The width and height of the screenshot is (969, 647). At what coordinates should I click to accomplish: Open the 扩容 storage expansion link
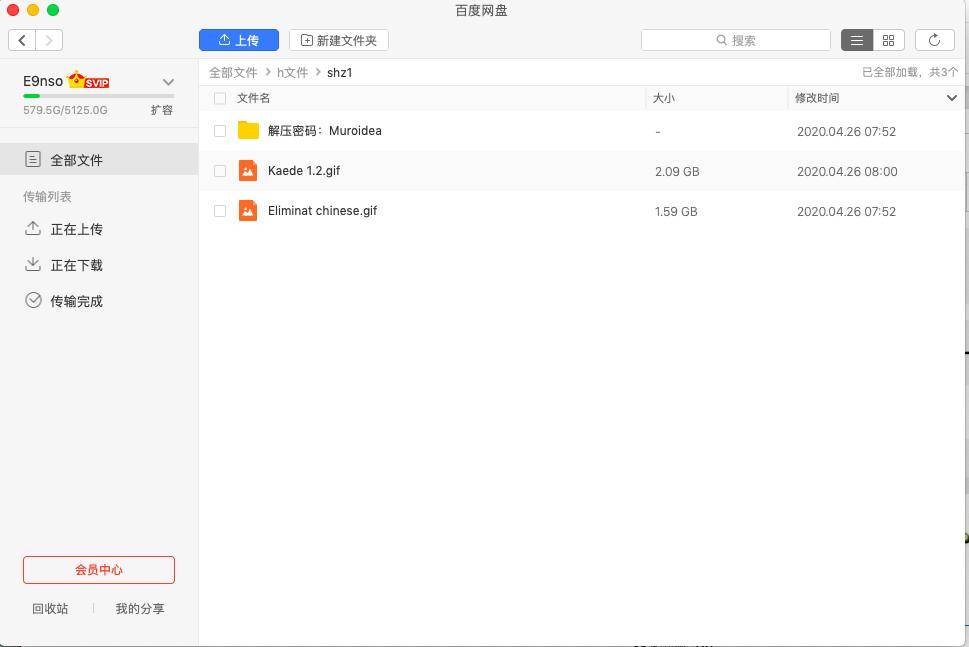(161, 110)
